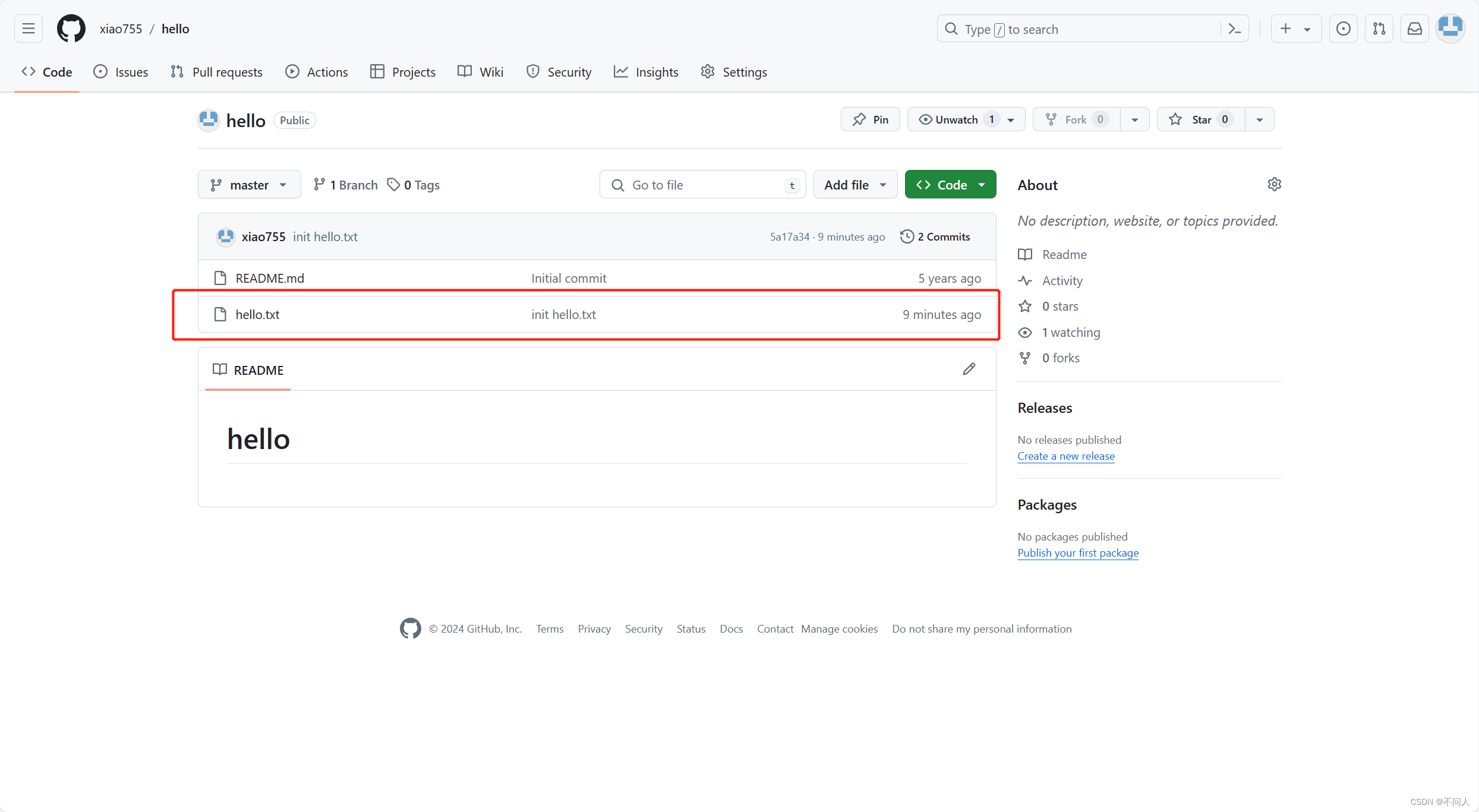Open the Add file dropdown
Viewport: 1479px width, 812px height.
[x=855, y=185]
